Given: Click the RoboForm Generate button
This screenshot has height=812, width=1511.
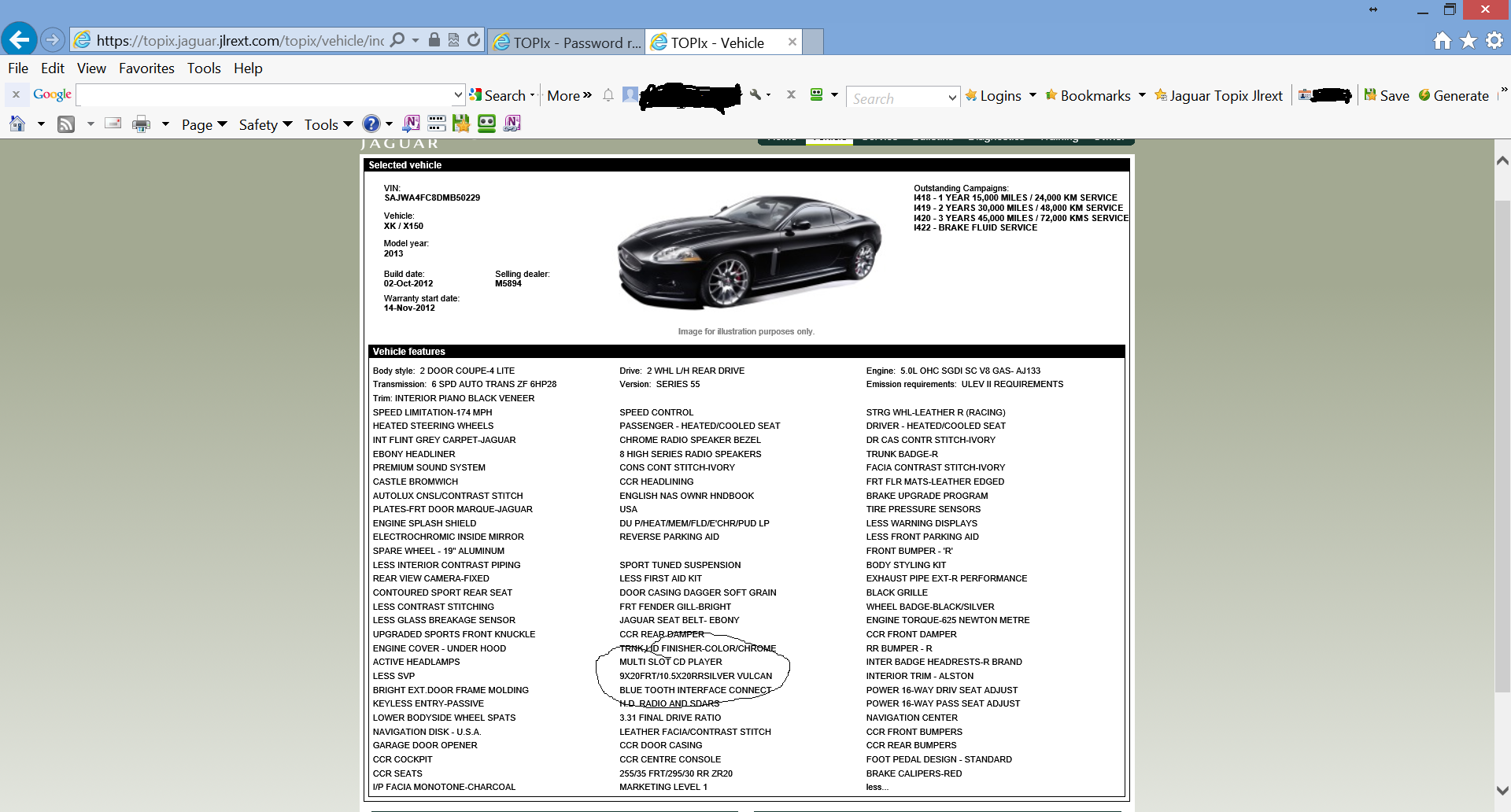Looking at the screenshot, I should tap(1454, 95).
